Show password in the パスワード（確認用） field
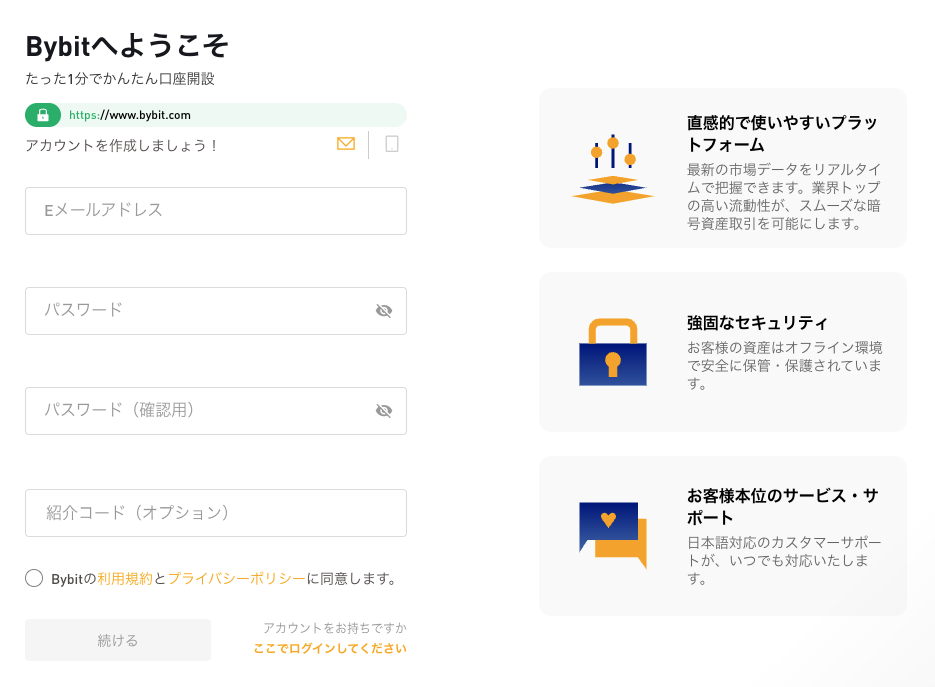The width and height of the screenshot is (935, 687). 384,411
